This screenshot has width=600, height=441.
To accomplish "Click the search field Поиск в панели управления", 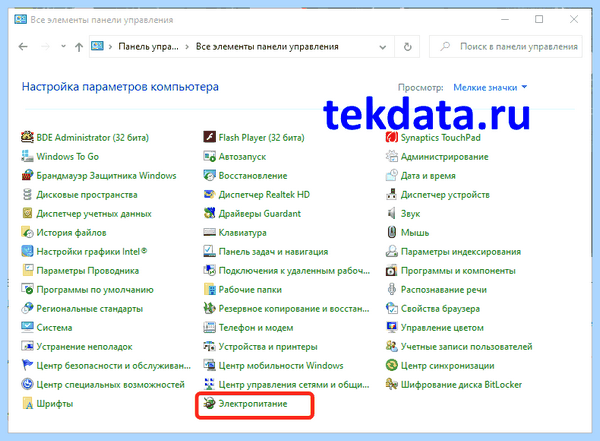I will coord(506,47).
